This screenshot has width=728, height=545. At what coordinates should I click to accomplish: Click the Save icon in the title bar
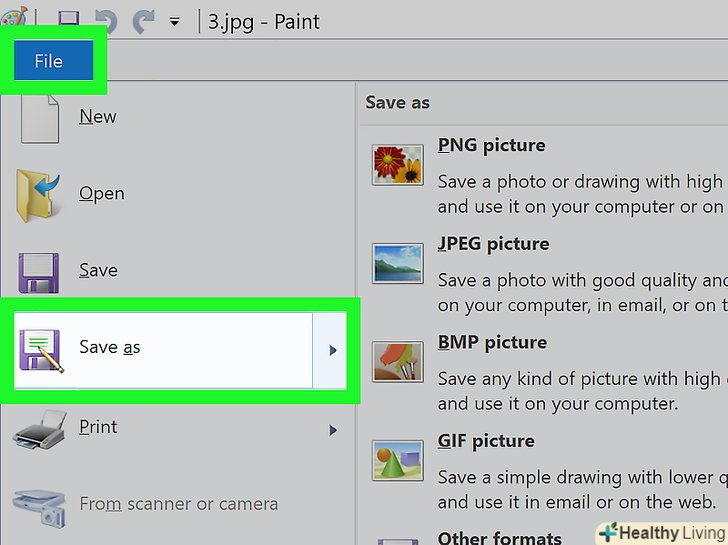coord(68,20)
